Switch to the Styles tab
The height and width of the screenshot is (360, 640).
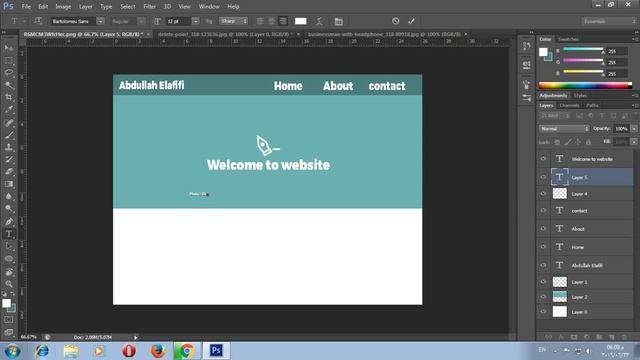(x=580, y=96)
